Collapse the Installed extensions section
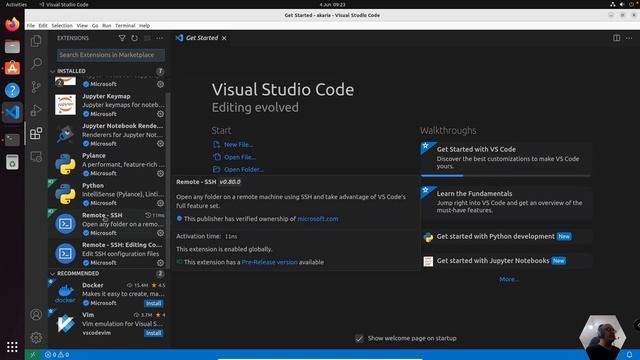Viewport: 640px width, 360px height. pos(107,71)
